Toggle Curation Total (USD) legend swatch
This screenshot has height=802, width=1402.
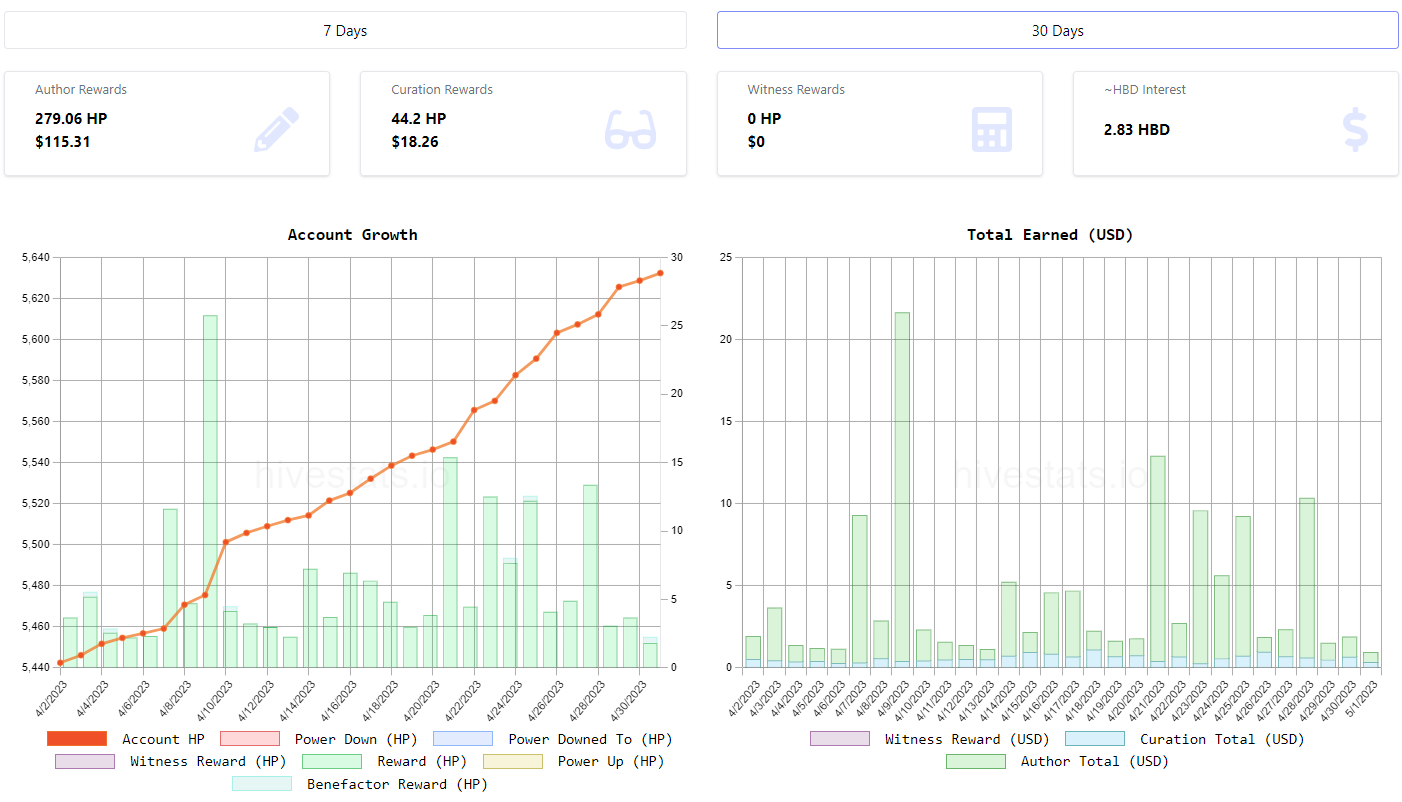coord(1095,739)
